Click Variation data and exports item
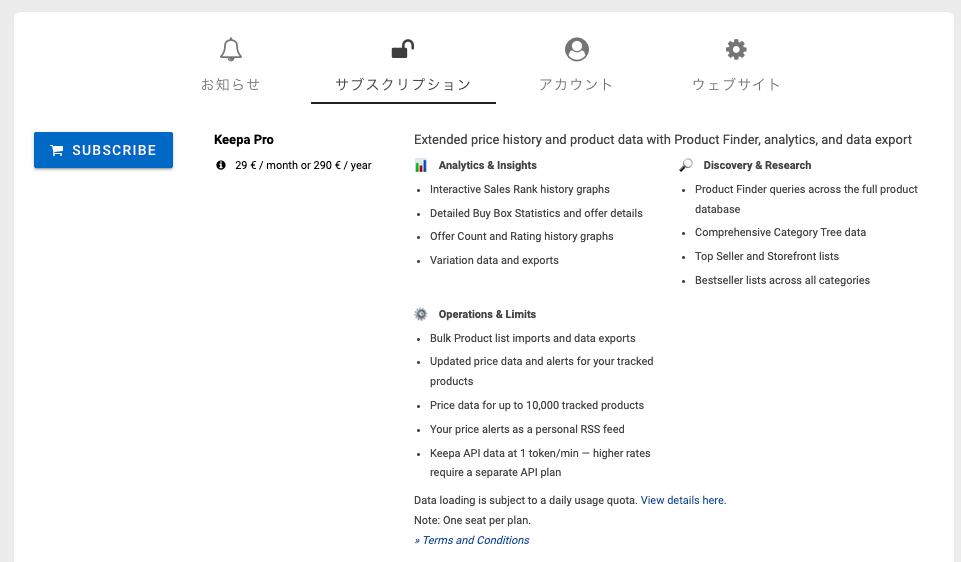The image size is (961, 562). 494,260
